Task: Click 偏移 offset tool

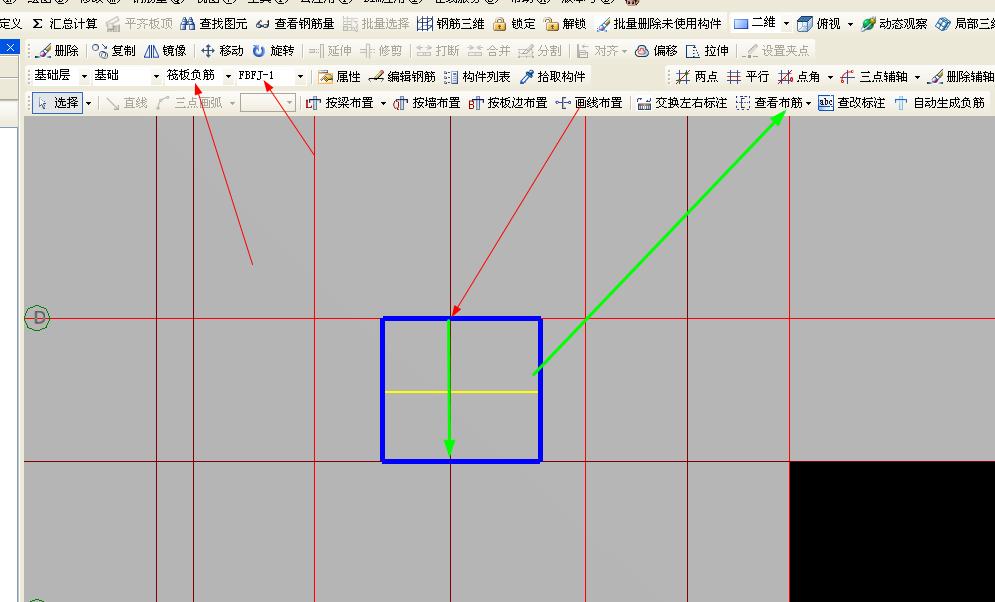Action: pyautogui.click(x=657, y=51)
